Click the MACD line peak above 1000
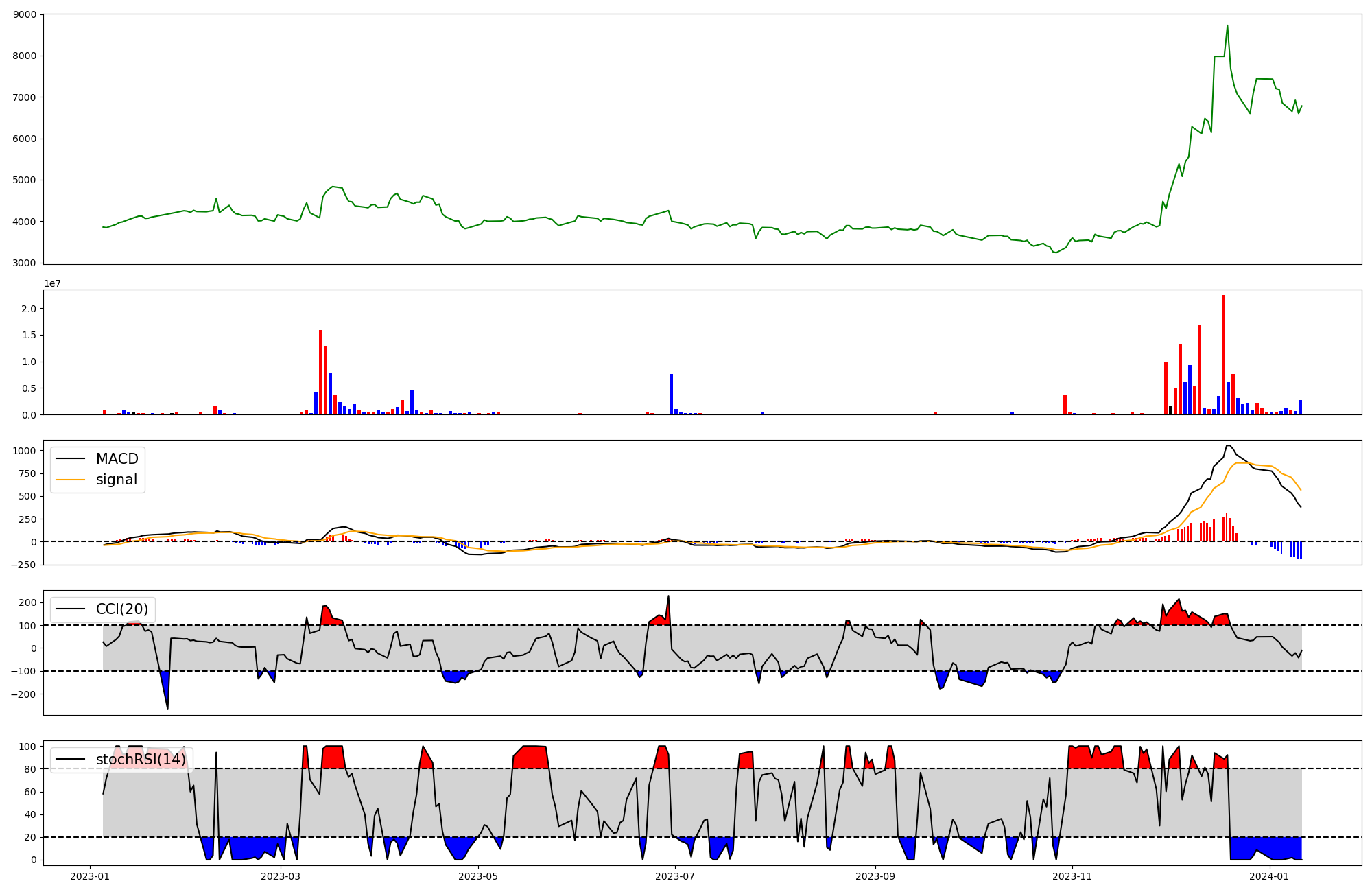The width and height of the screenshot is (1372, 892). coord(1229,446)
